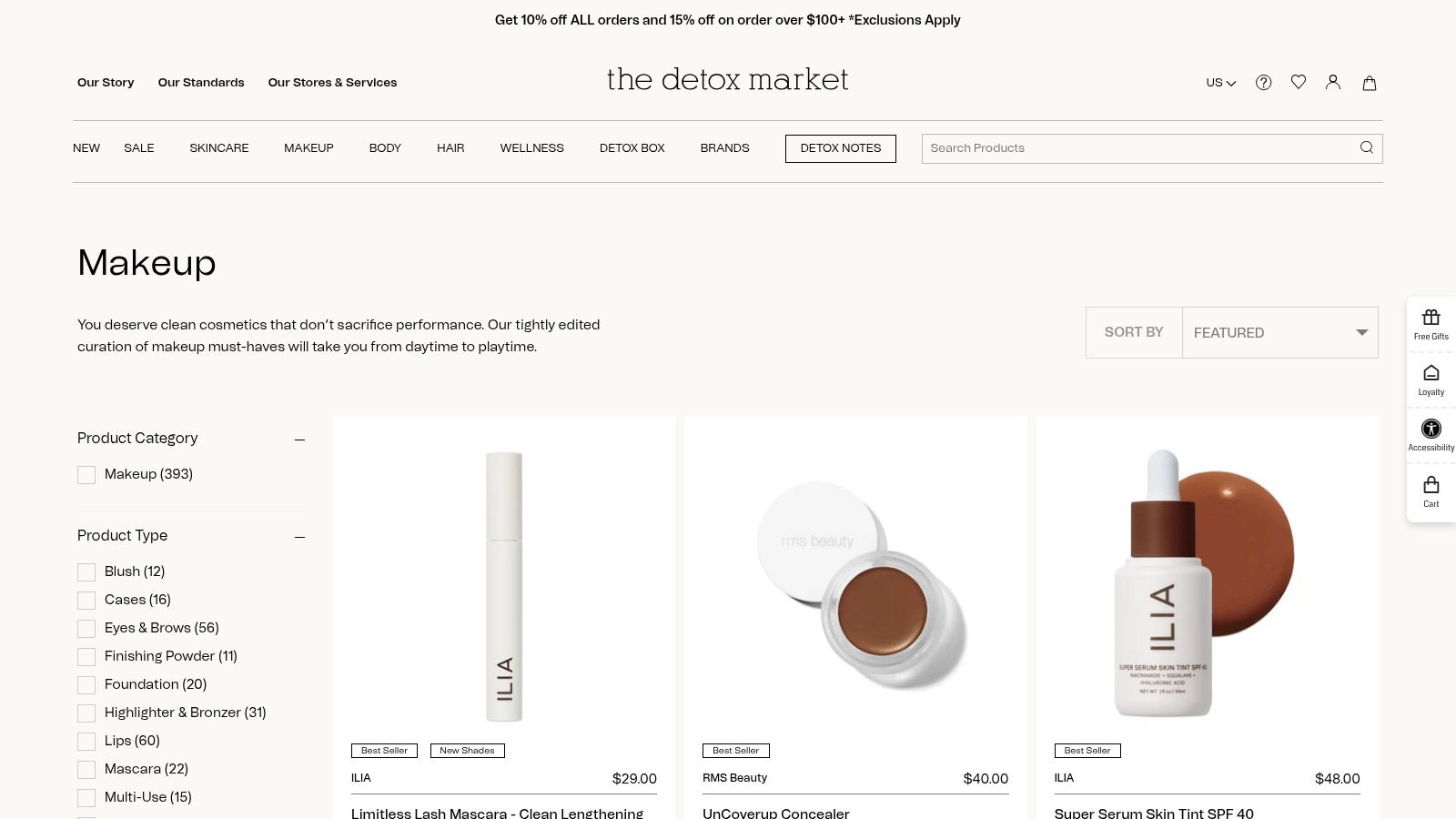The height and width of the screenshot is (819, 1456).
Task: Click the $40.00 price on concealer card
Action: pos(986,779)
